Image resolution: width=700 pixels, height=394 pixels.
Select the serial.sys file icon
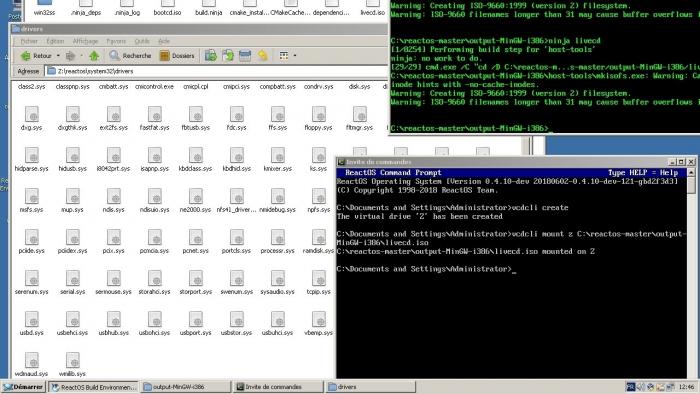(72, 279)
